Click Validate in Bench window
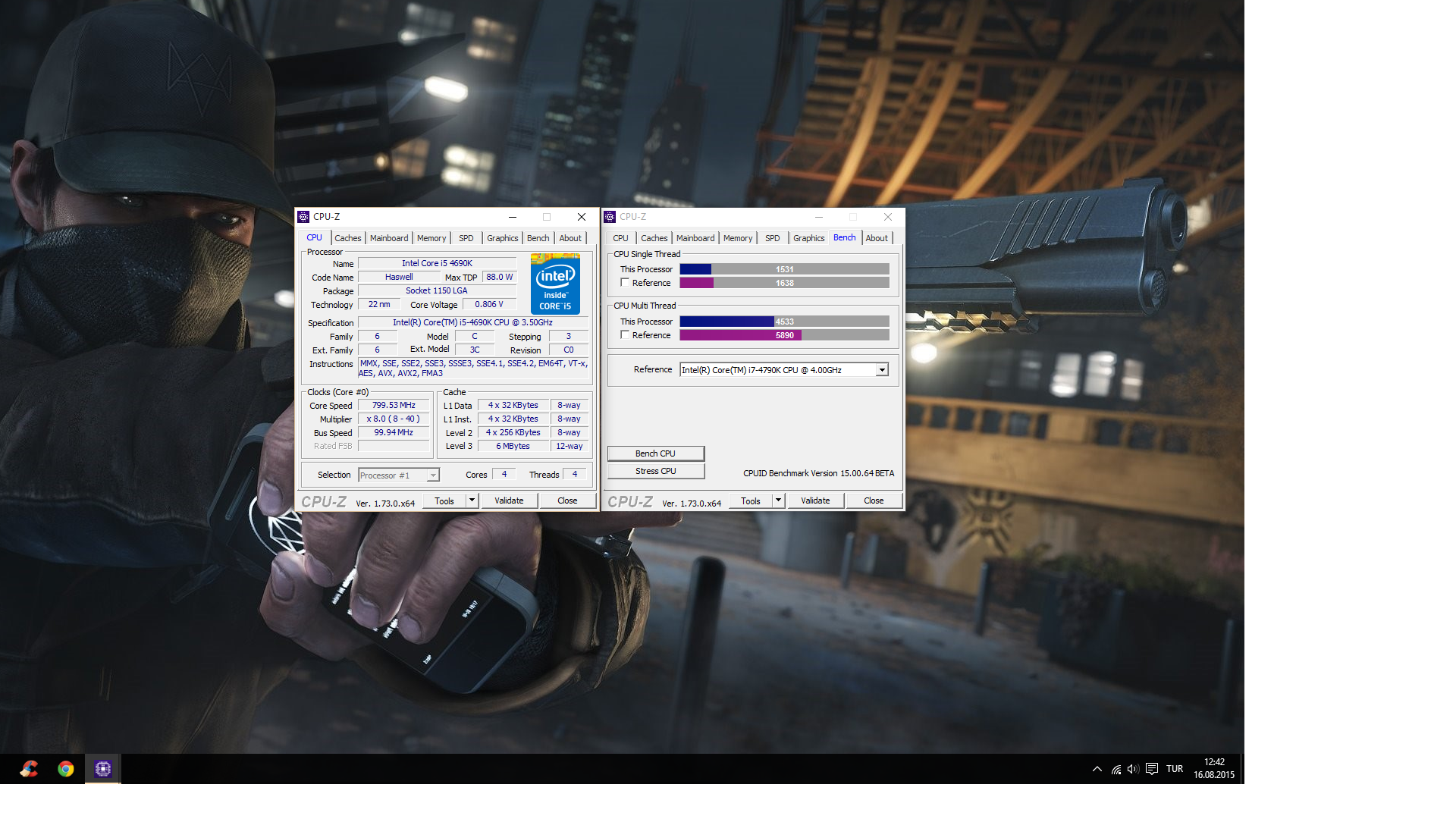Image resolution: width=1456 pixels, height=819 pixels. 816,500
